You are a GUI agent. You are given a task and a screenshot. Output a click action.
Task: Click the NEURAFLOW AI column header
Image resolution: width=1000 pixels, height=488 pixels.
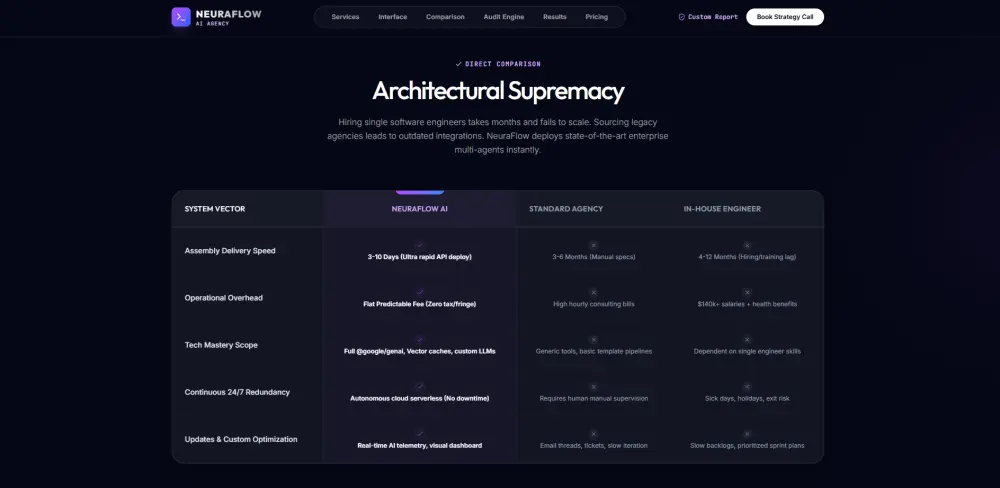[x=420, y=209]
